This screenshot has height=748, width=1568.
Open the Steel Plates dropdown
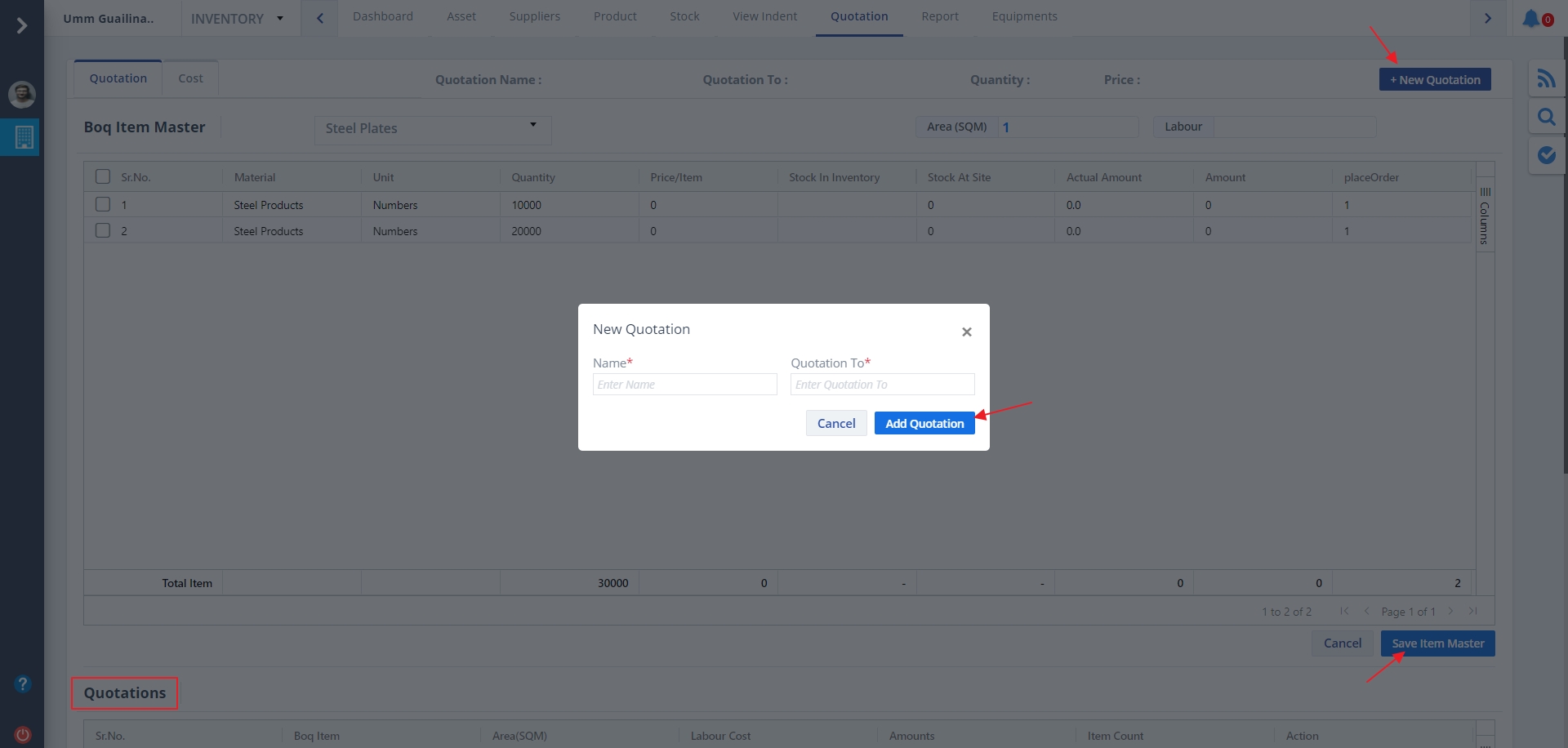point(432,128)
